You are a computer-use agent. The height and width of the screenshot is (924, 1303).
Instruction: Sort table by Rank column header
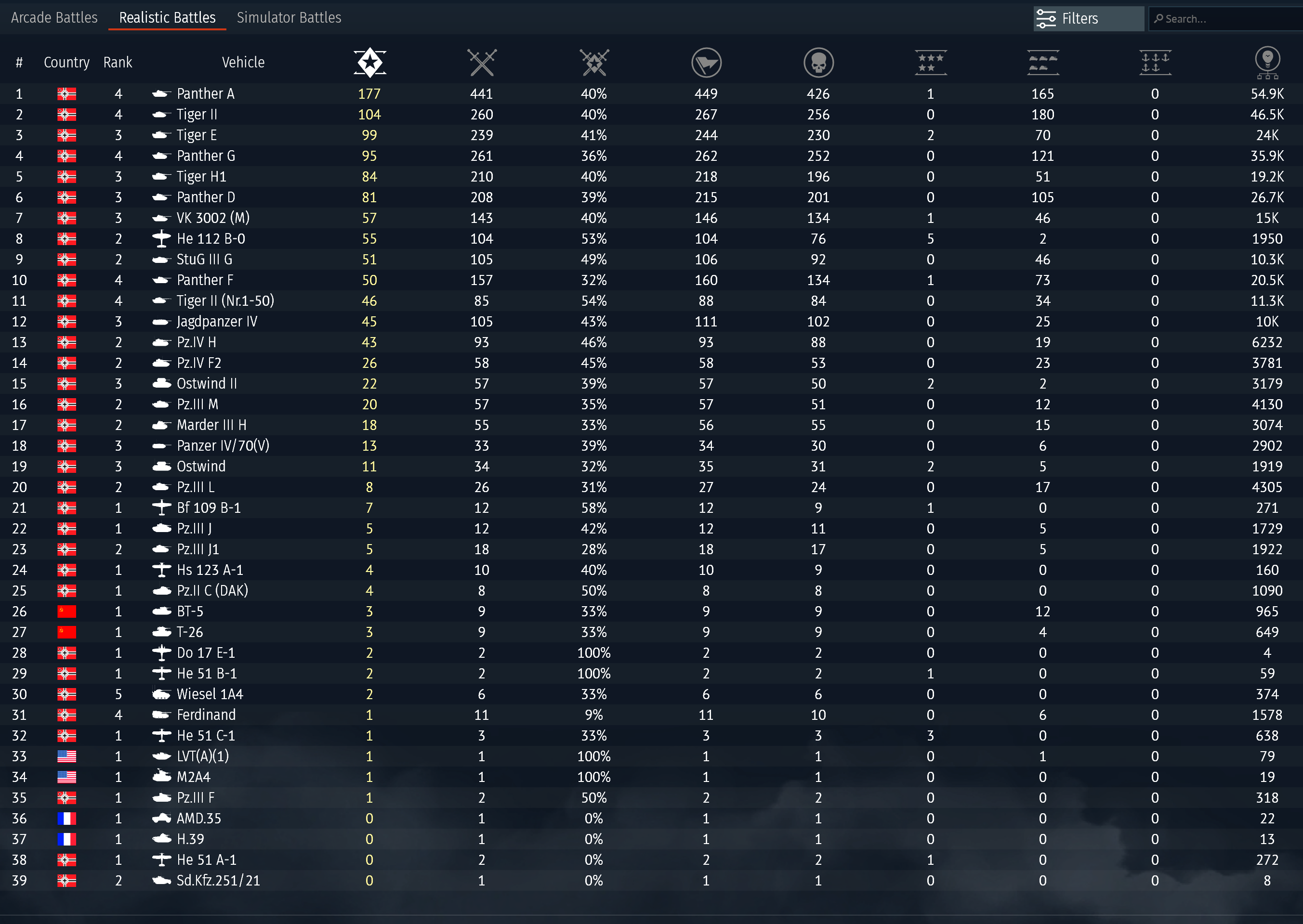pos(117,62)
